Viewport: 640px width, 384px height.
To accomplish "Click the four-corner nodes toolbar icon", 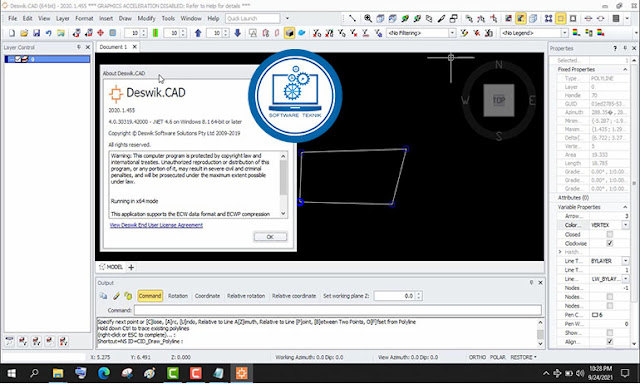I will click(x=548, y=18).
